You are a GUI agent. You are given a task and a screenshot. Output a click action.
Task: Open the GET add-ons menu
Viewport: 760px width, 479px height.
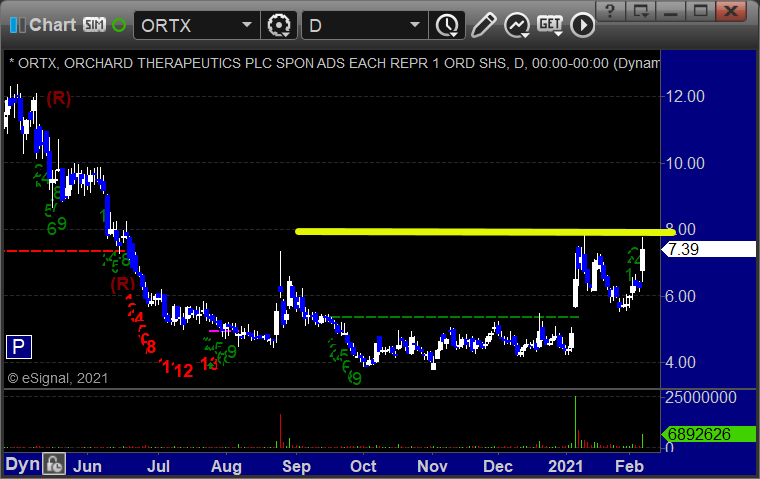coord(550,25)
